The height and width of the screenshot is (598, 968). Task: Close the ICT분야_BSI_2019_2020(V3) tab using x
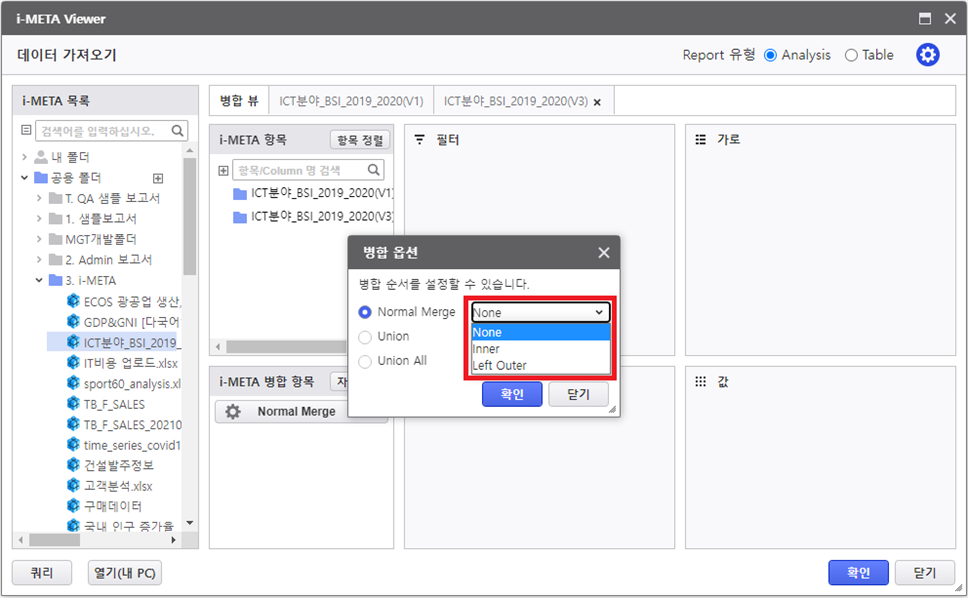[597, 102]
